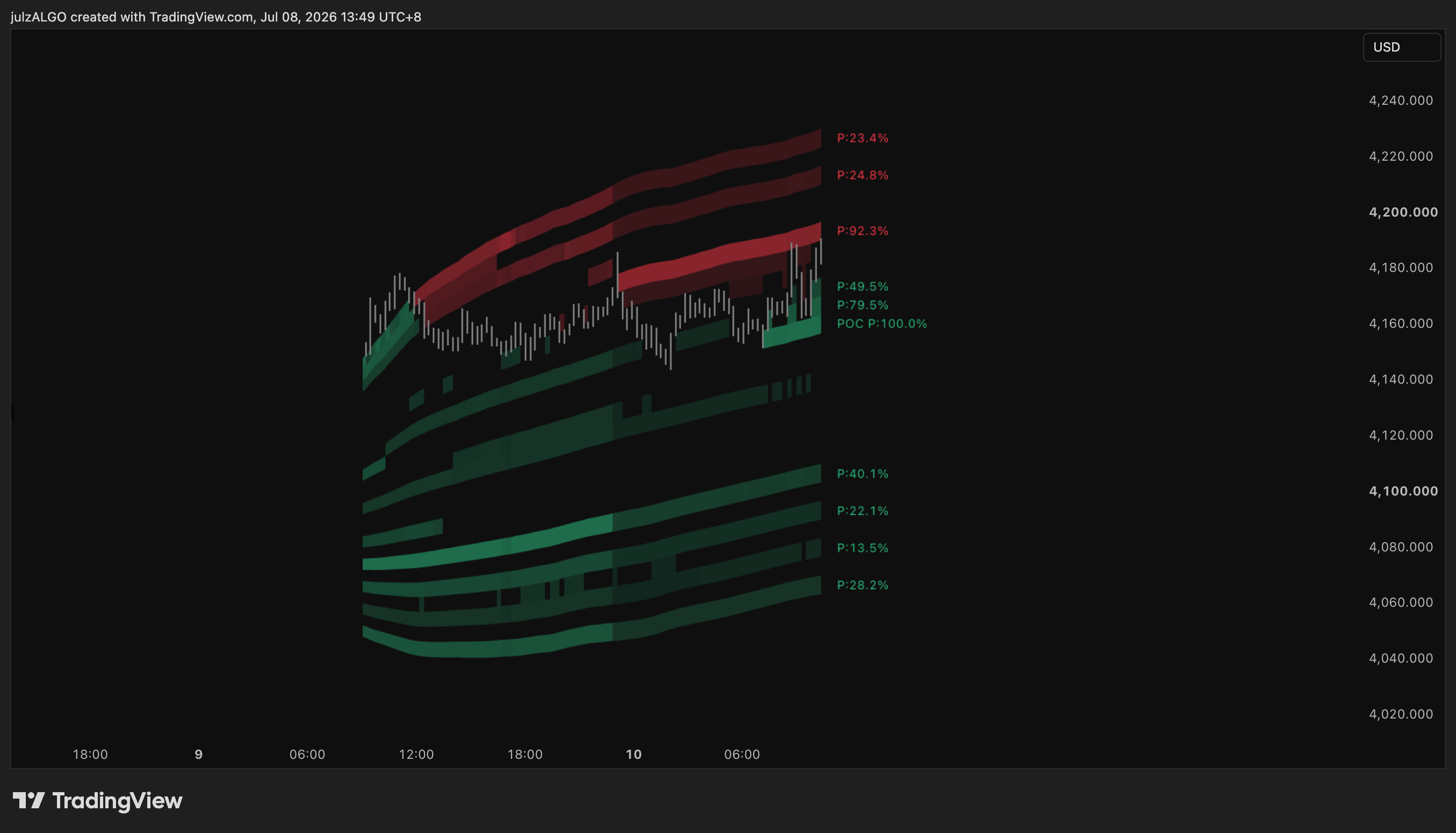Click the P:40.1% support label
Image resolution: width=1456 pixels, height=833 pixels.
click(x=862, y=473)
